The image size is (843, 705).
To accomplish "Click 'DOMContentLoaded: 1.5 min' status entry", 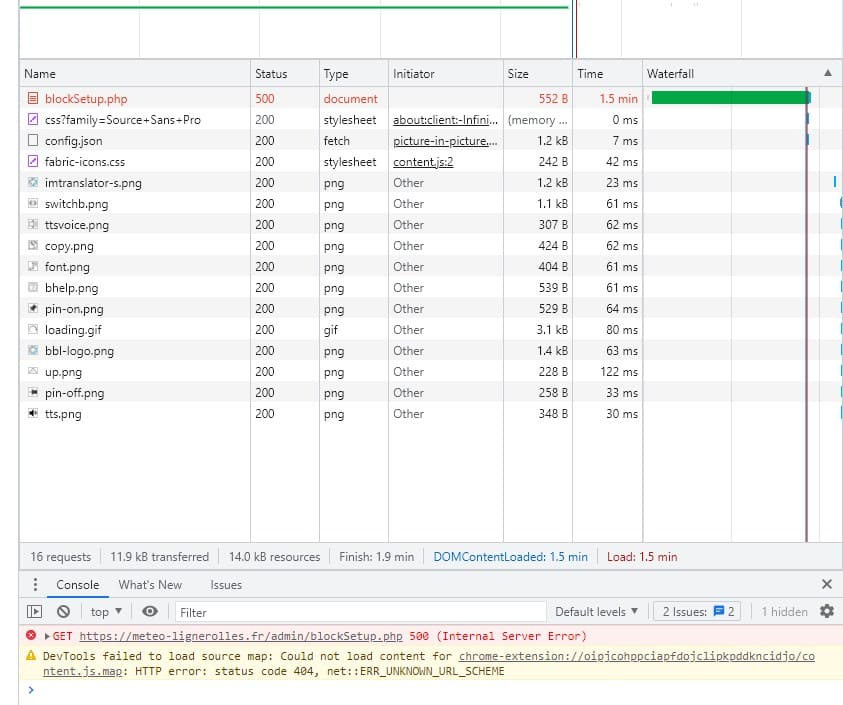I will [x=510, y=557].
